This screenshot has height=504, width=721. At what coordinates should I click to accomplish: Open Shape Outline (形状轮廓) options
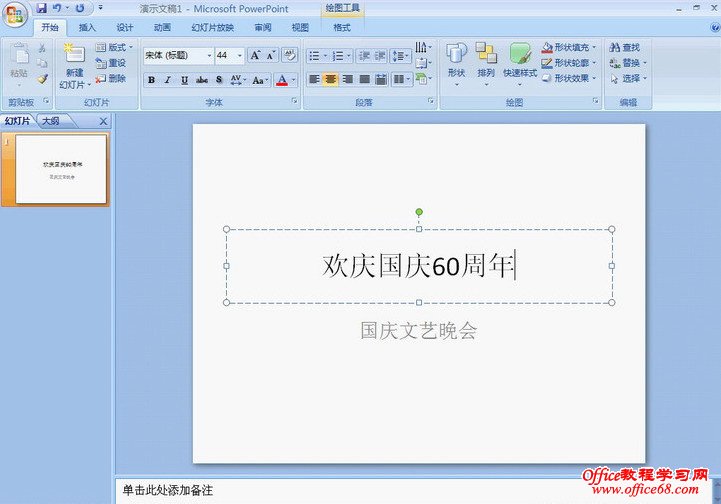(569, 63)
